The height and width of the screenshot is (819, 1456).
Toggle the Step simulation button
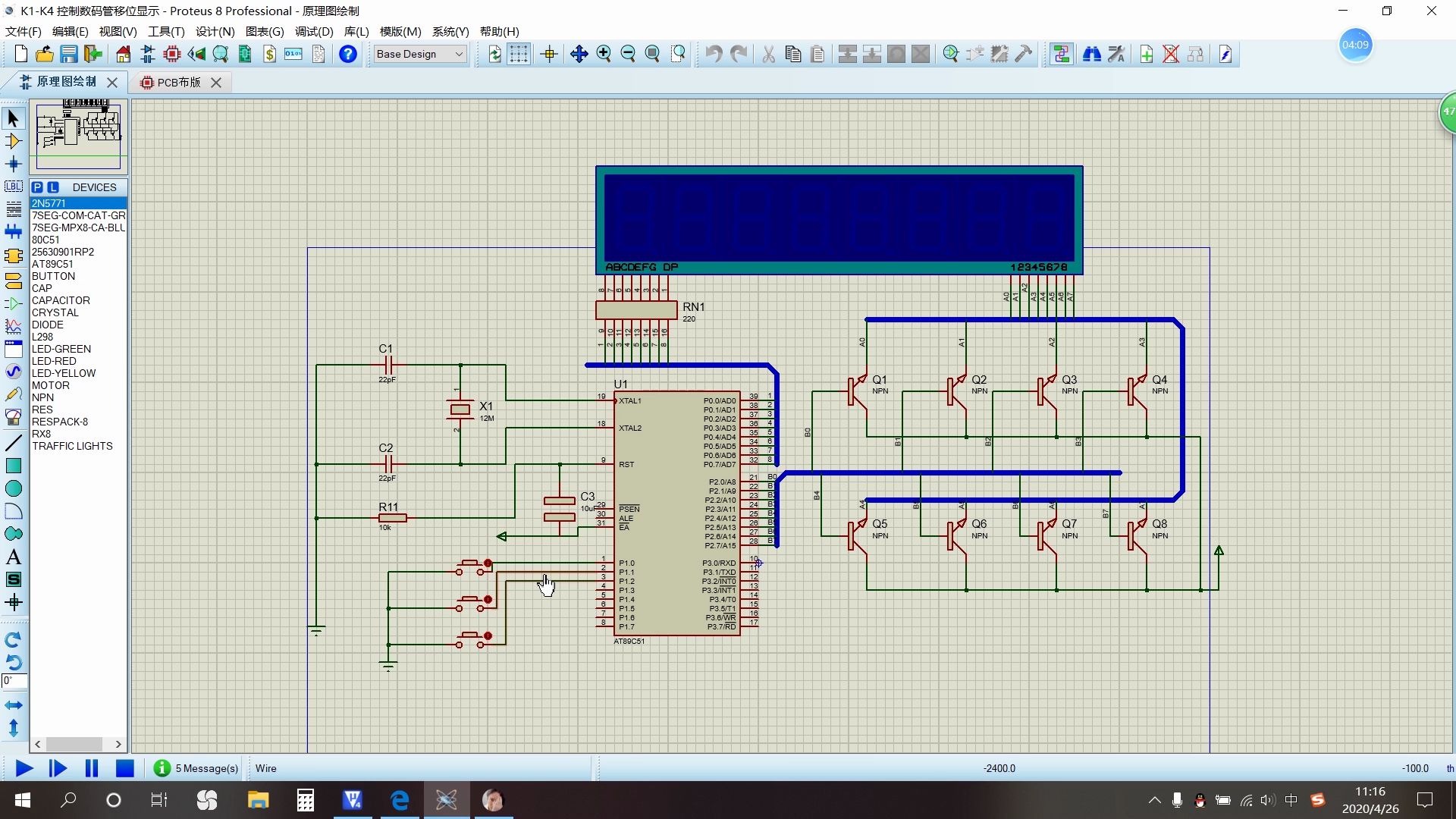(x=57, y=768)
